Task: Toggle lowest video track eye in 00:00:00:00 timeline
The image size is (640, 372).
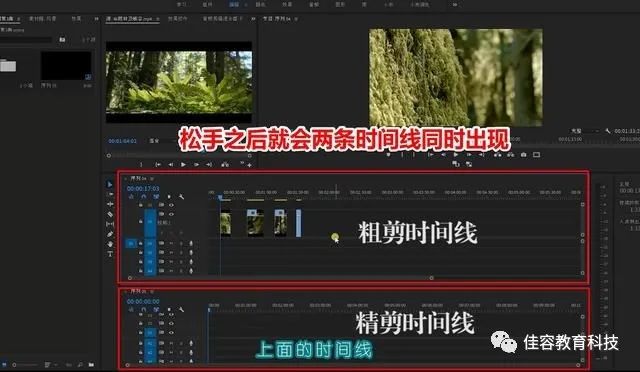Action: pyautogui.click(x=171, y=333)
